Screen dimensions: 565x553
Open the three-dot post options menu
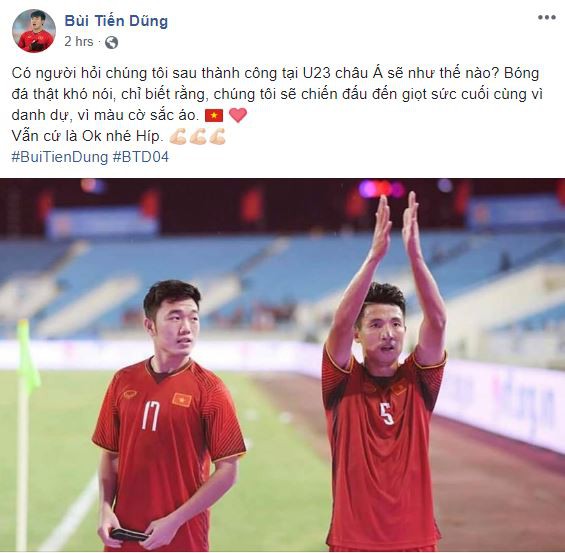click(x=547, y=17)
